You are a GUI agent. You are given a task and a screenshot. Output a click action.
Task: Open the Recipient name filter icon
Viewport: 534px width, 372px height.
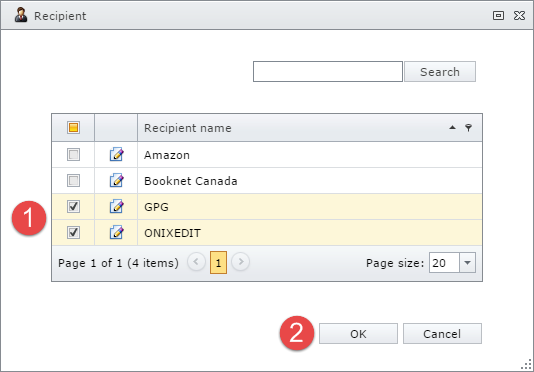pos(469,128)
